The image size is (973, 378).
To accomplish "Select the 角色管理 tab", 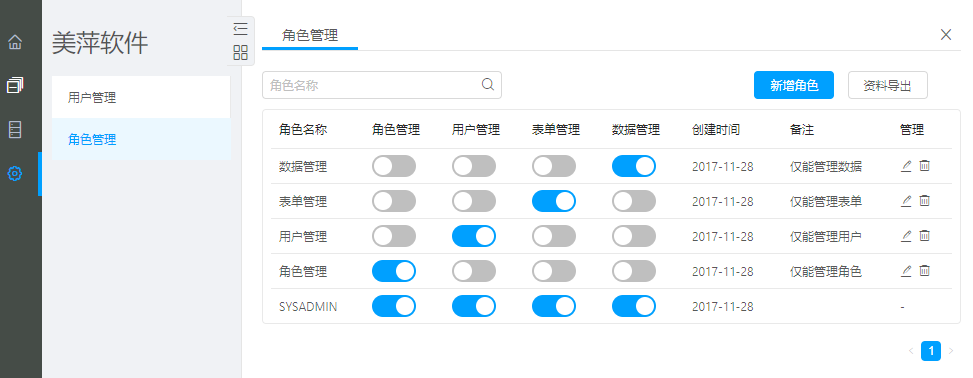I will [x=310, y=35].
